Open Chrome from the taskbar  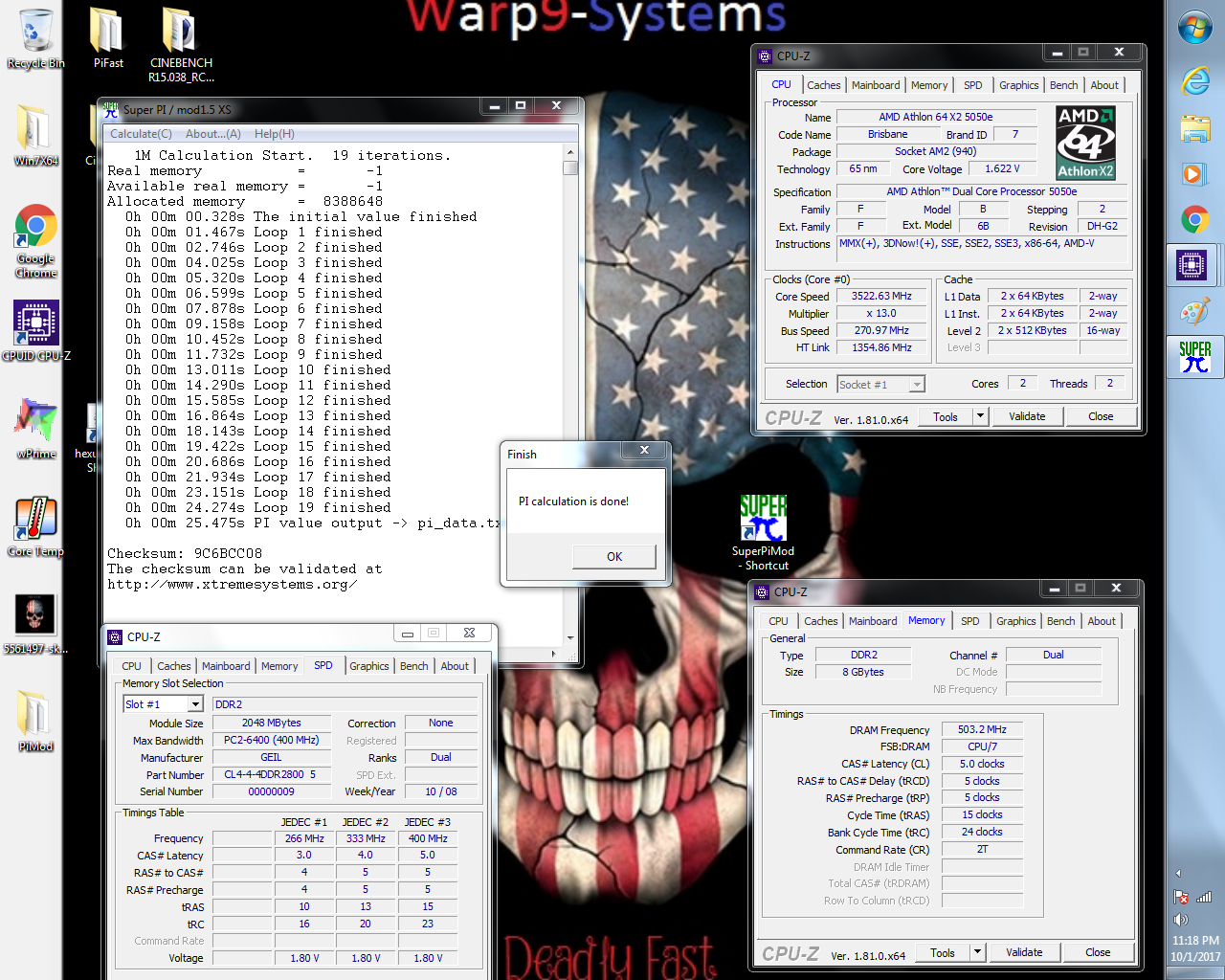click(1194, 220)
